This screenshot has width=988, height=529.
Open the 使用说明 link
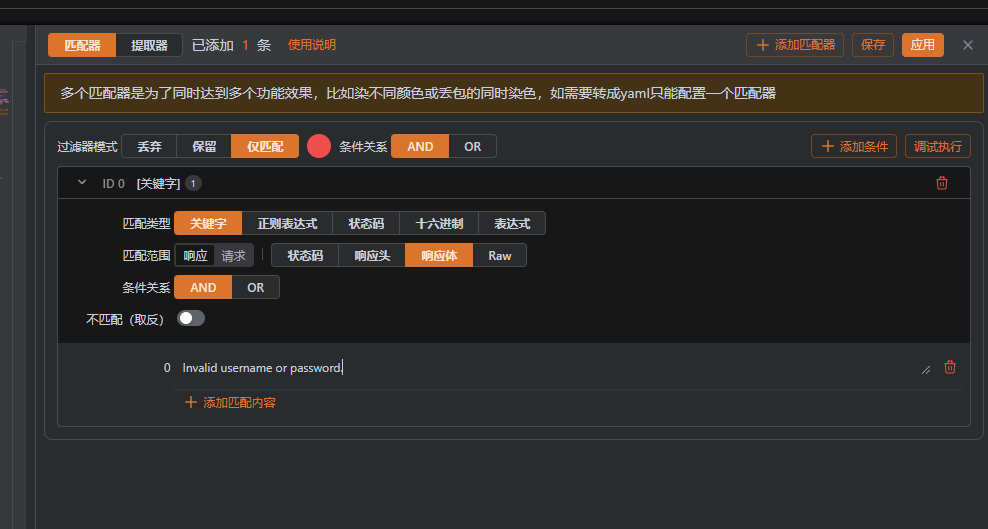coord(312,45)
